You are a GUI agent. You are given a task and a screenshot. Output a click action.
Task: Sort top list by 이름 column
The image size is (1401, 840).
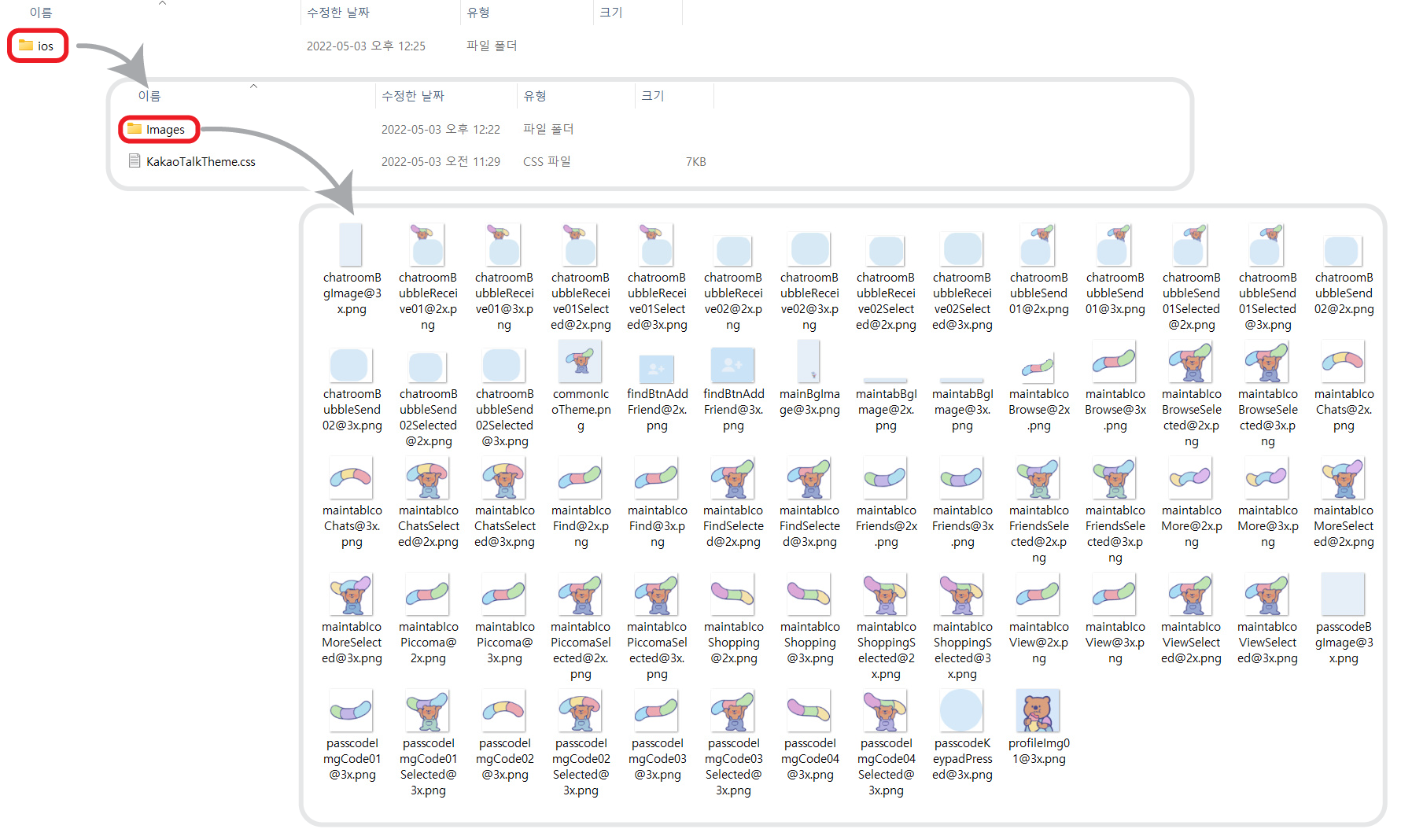(x=41, y=13)
